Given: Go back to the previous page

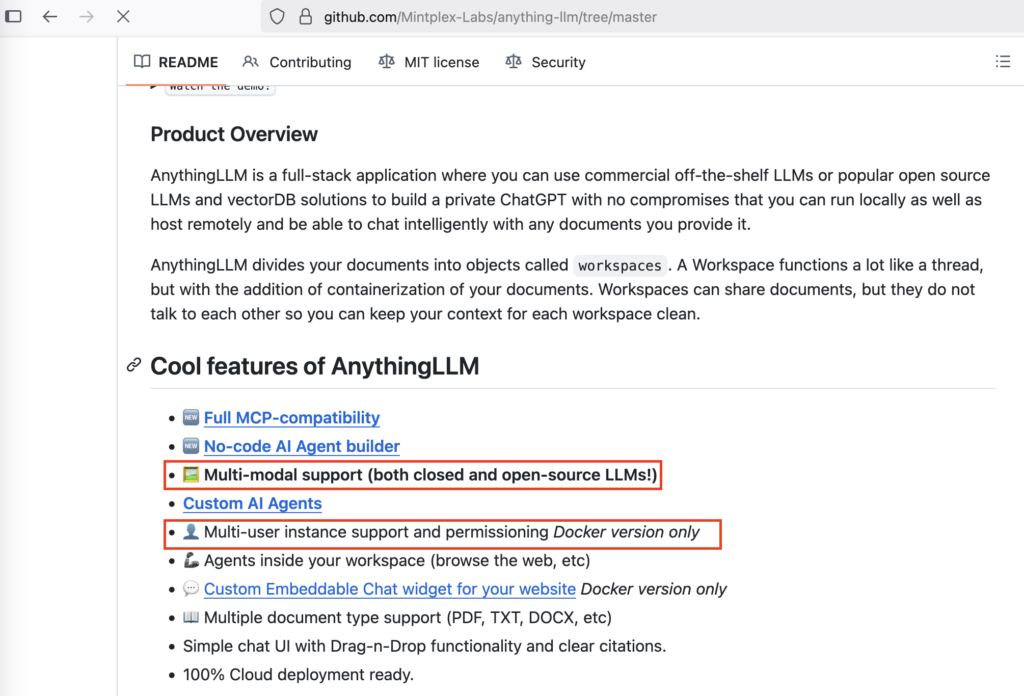Looking at the screenshot, I should pyautogui.click(x=50, y=16).
